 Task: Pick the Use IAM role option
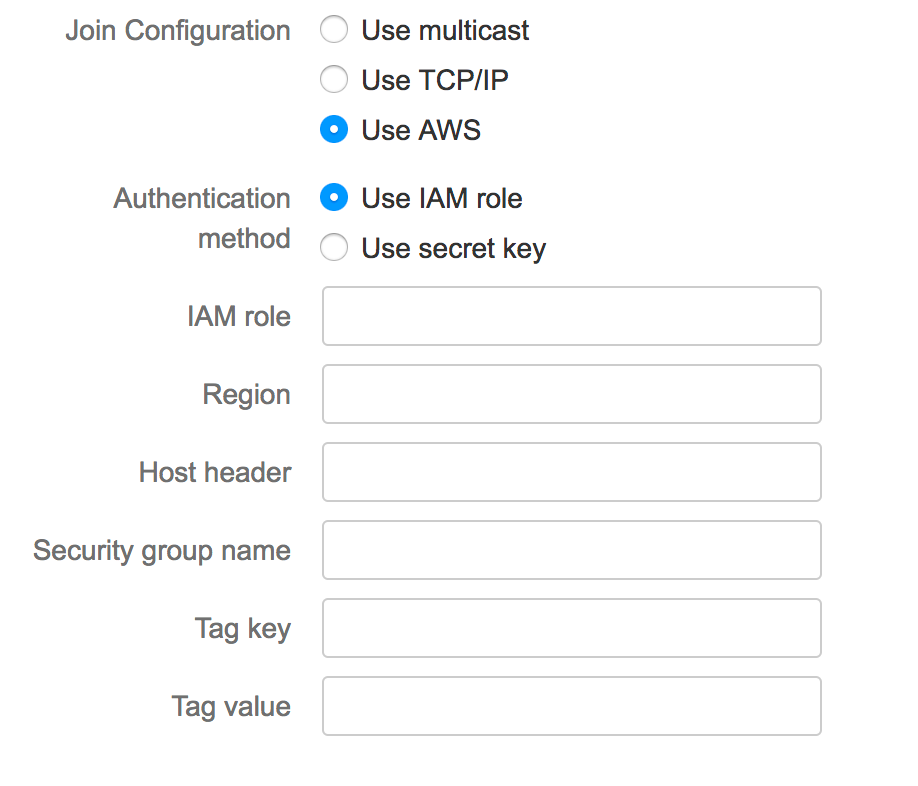(x=334, y=198)
